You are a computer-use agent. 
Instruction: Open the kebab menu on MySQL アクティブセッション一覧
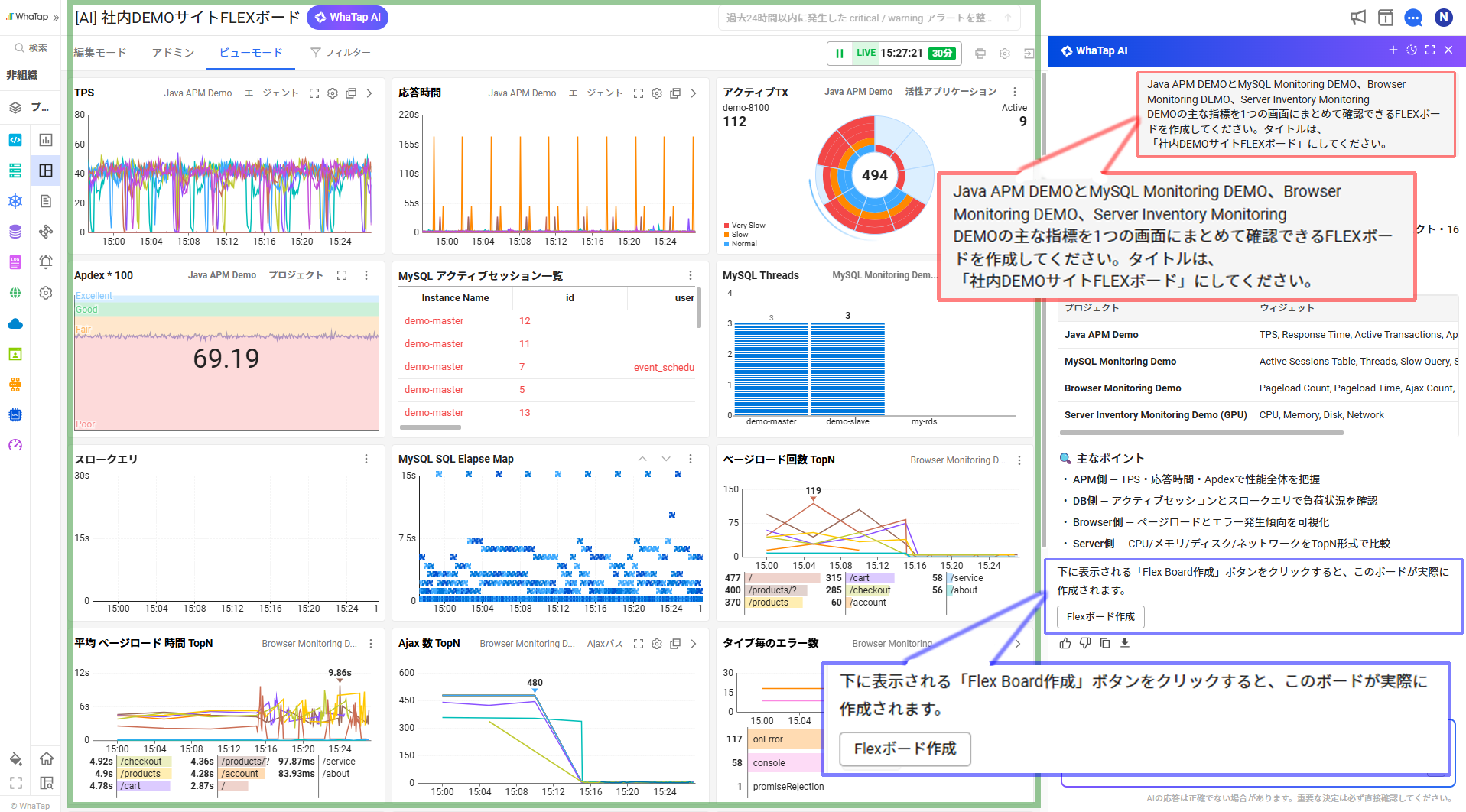(691, 275)
